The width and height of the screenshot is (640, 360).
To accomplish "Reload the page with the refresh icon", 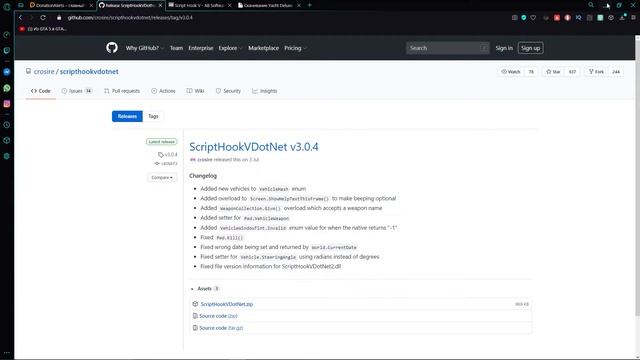I will (43, 18).
